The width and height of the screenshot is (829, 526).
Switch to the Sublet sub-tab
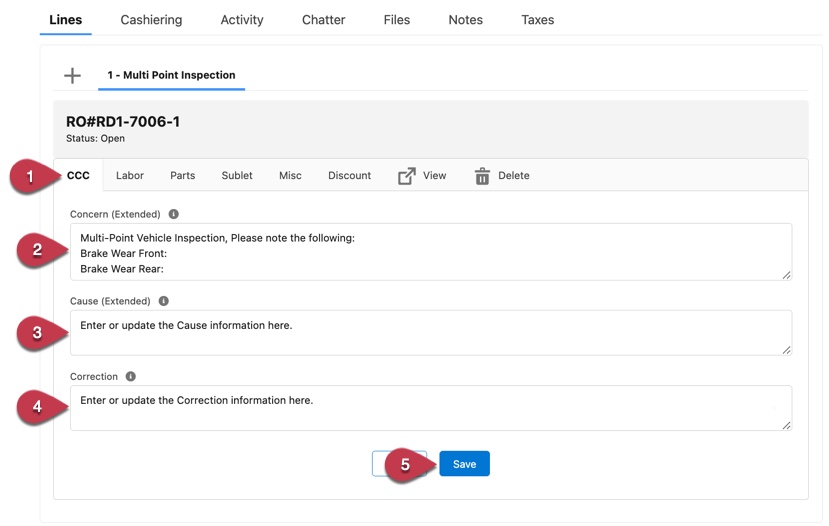(237, 176)
